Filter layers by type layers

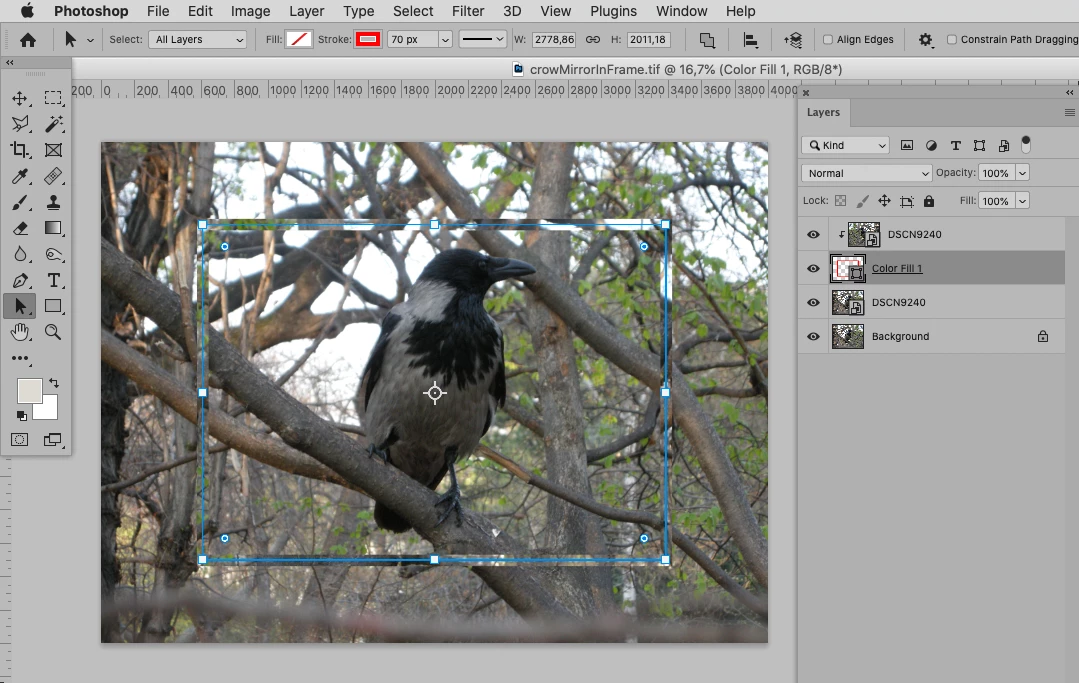[x=955, y=145]
